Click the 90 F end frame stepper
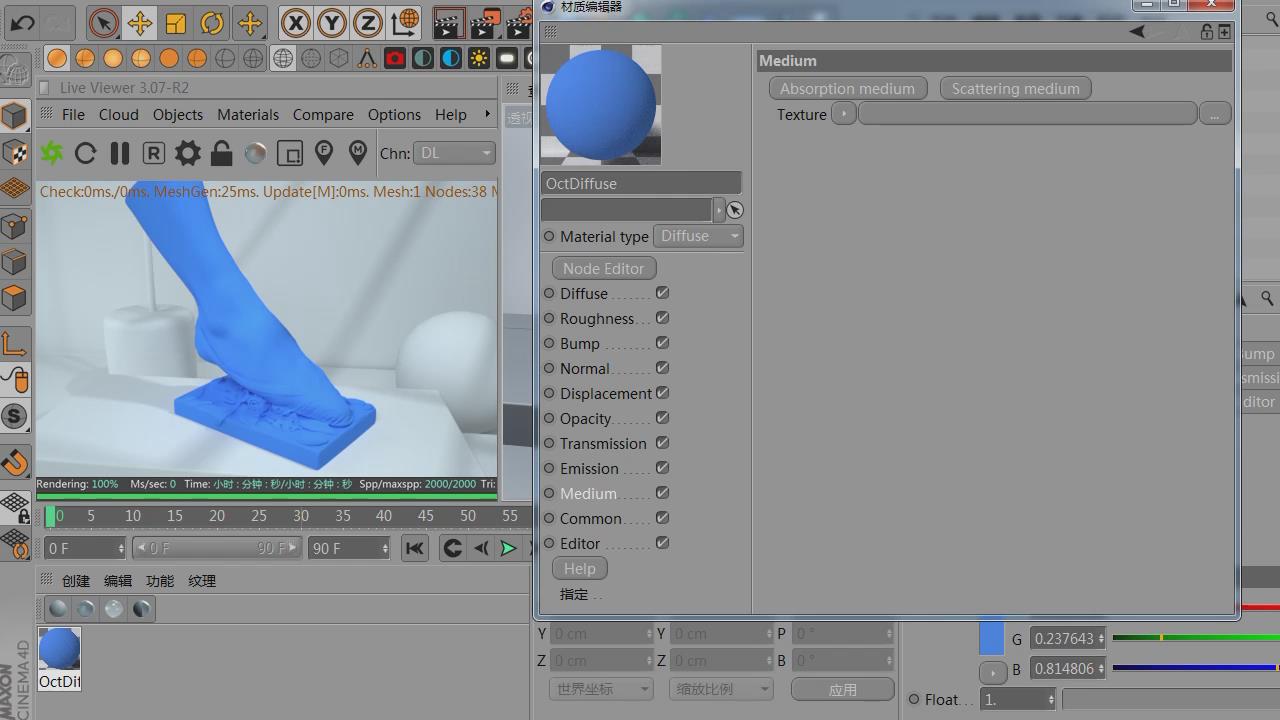Image resolution: width=1280 pixels, height=720 pixels. click(x=385, y=548)
